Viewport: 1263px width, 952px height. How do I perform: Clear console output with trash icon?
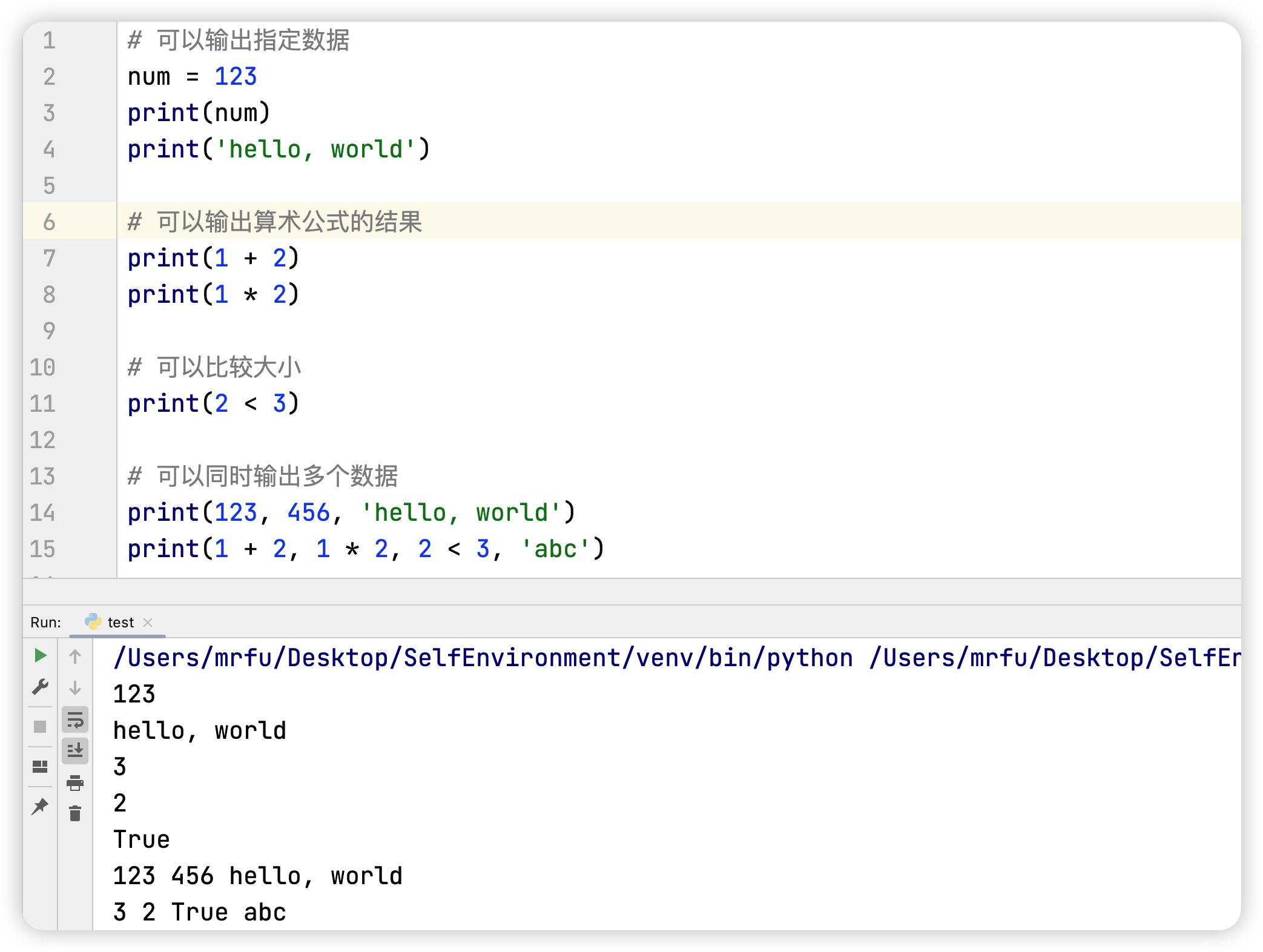[x=75, y=814]
